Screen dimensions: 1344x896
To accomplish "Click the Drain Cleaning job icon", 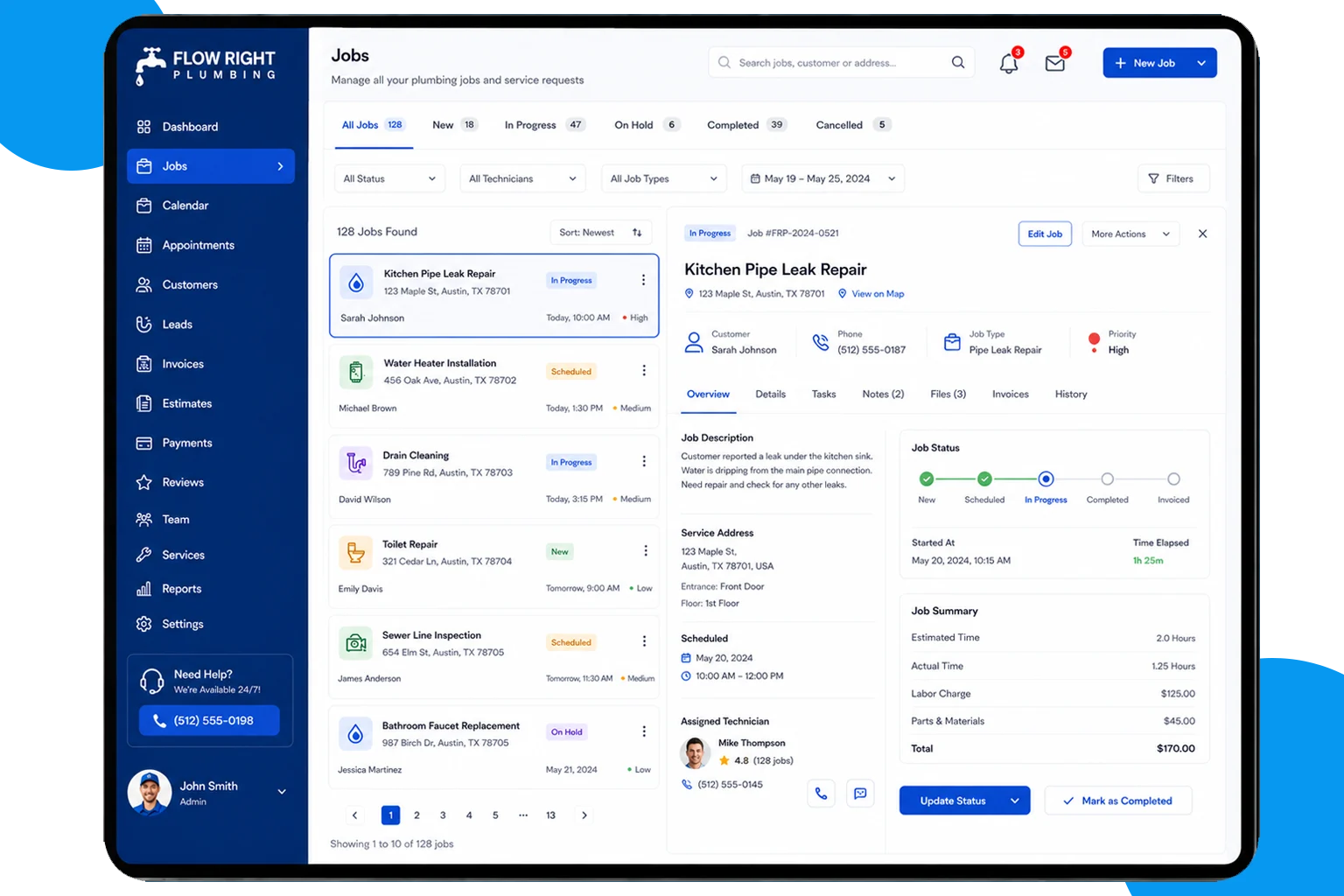I will pos(356,462).
